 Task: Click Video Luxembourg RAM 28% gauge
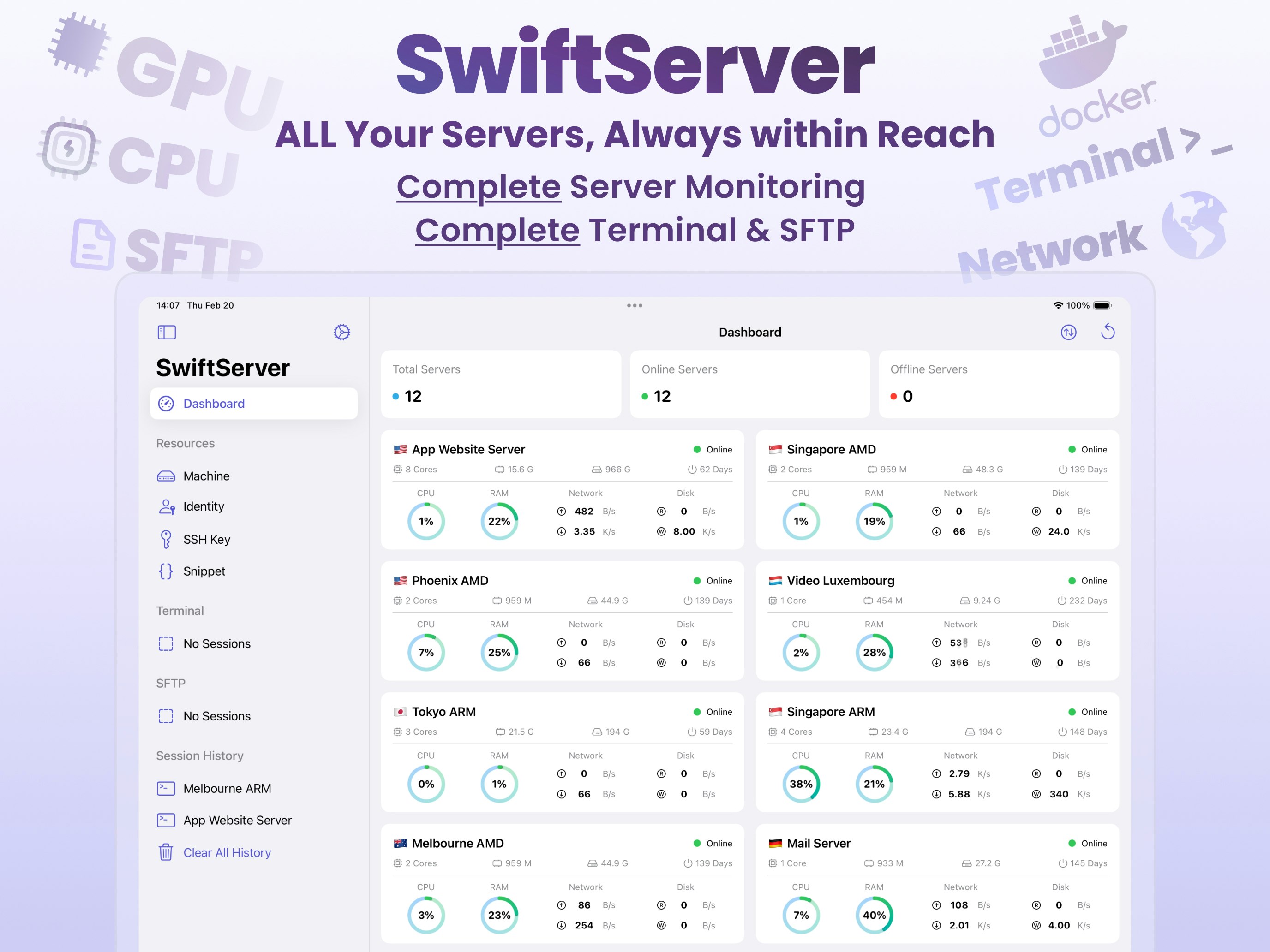(875, 653)
